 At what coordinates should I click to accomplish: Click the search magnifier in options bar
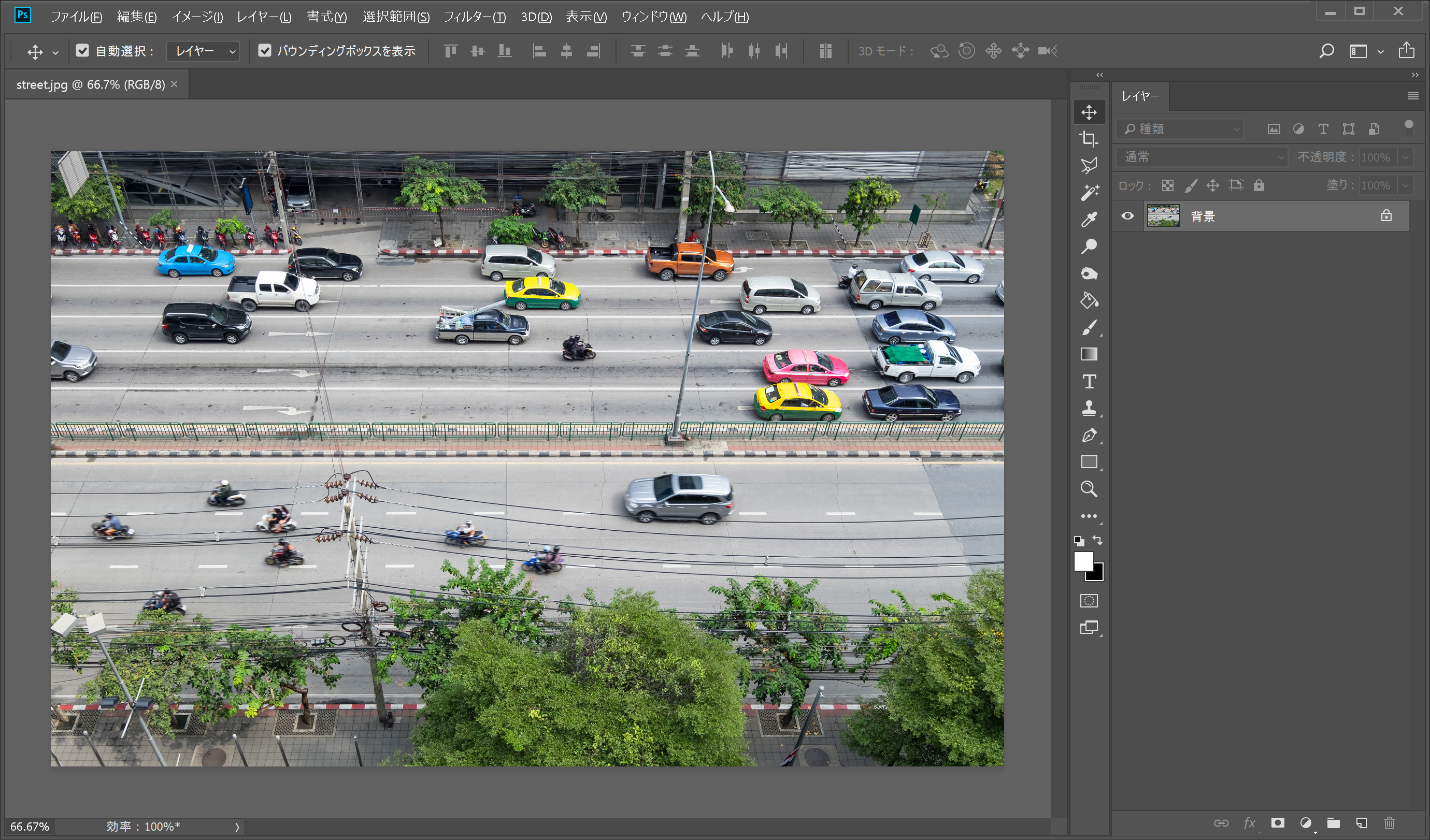point(1325,51)
